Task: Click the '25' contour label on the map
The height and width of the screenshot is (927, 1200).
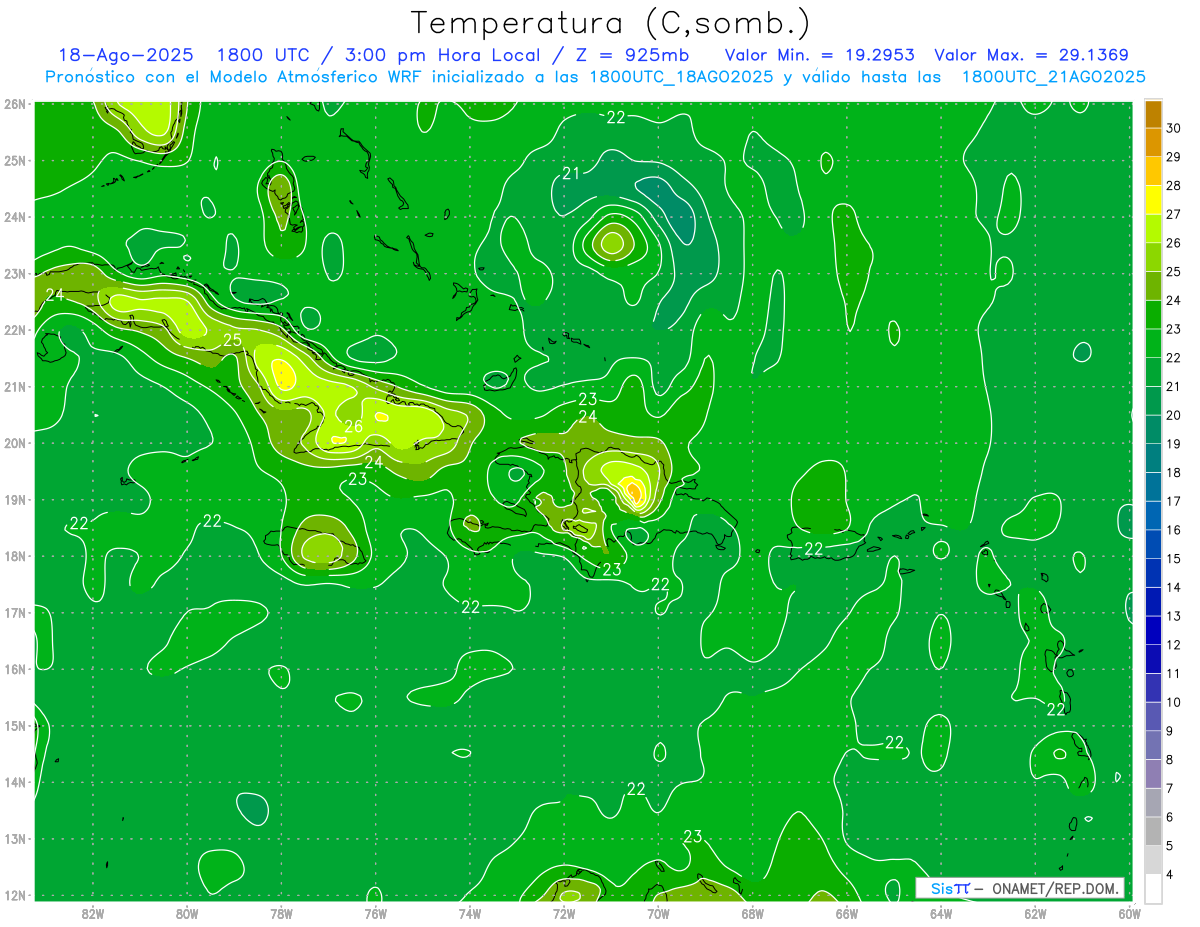Action: tap(233, 340)
